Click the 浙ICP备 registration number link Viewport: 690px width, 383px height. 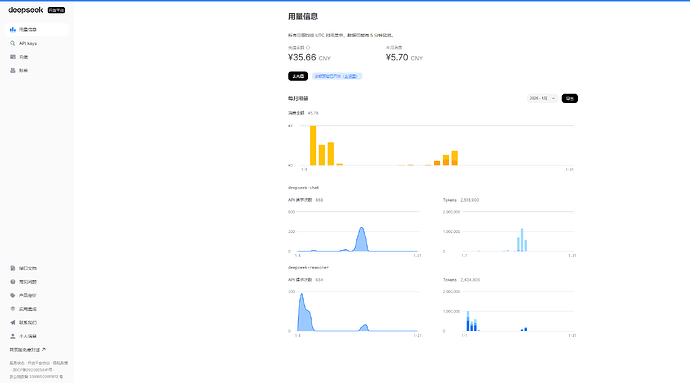coord(32,370)
